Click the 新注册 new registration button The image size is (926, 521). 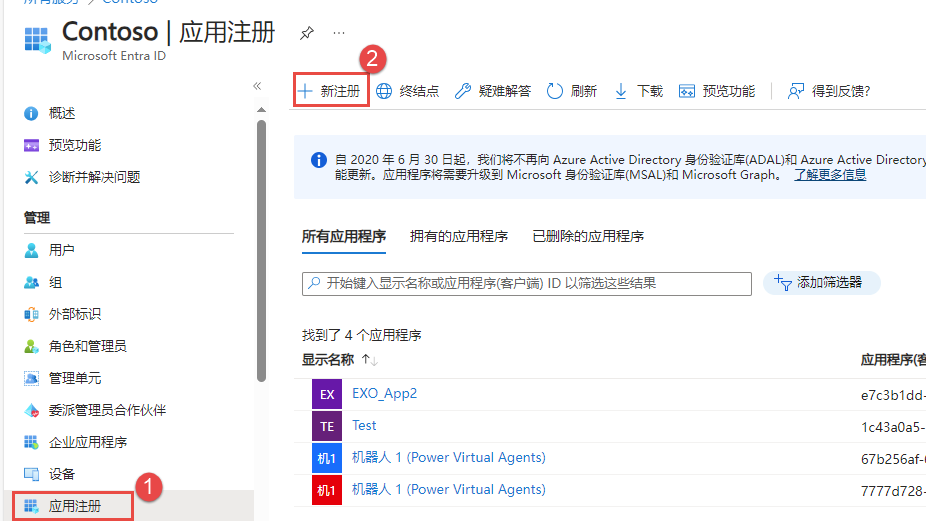[x=331, y=91]
